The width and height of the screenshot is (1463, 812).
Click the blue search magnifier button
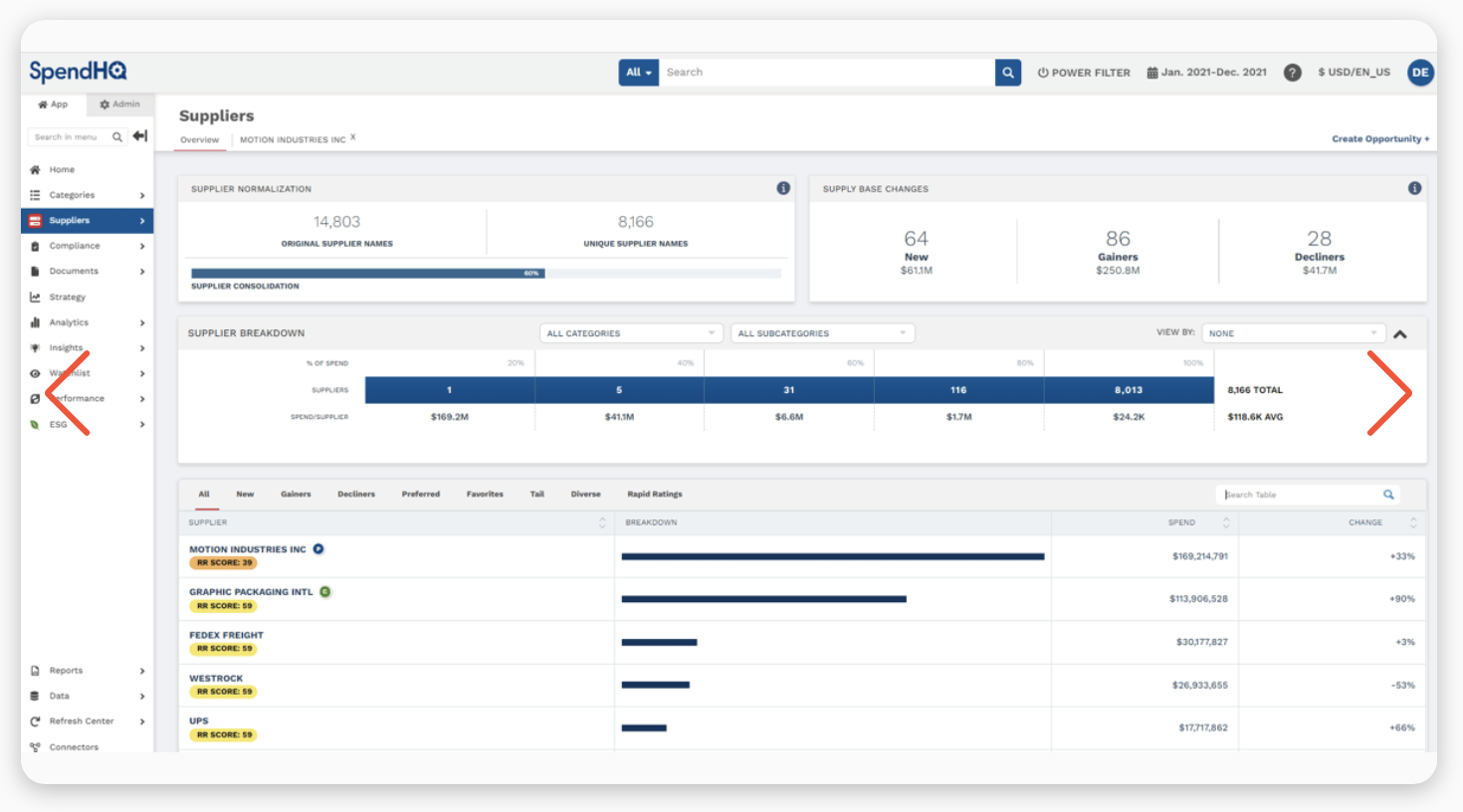tap(1008, 73)
